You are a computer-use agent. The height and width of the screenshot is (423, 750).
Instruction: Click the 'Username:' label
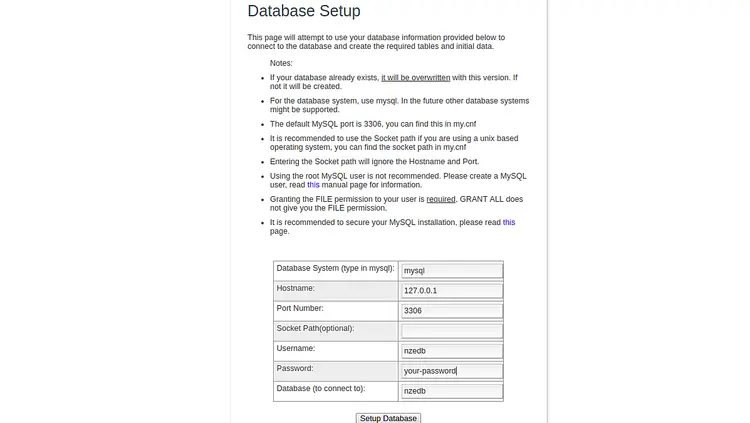(296, 348)
